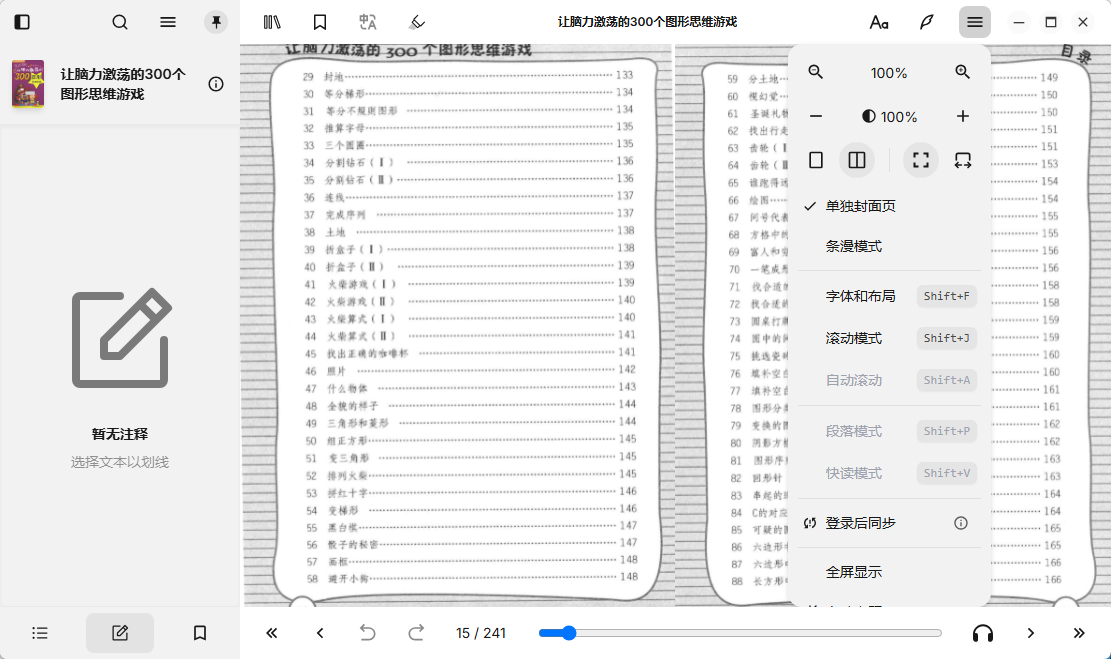Enable 条漫模式
Image resolution: width=1111 pixels, height=659 pixels.
(889, 247)
